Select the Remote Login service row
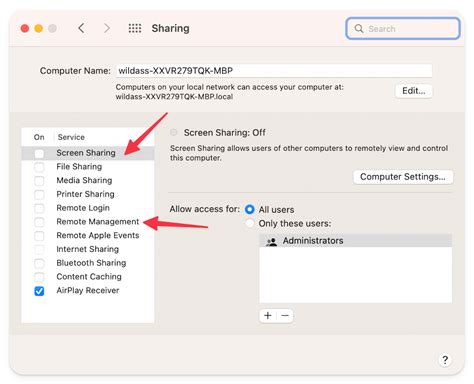The width and height of the screenshot is (474, 384). tap(88, 208)
